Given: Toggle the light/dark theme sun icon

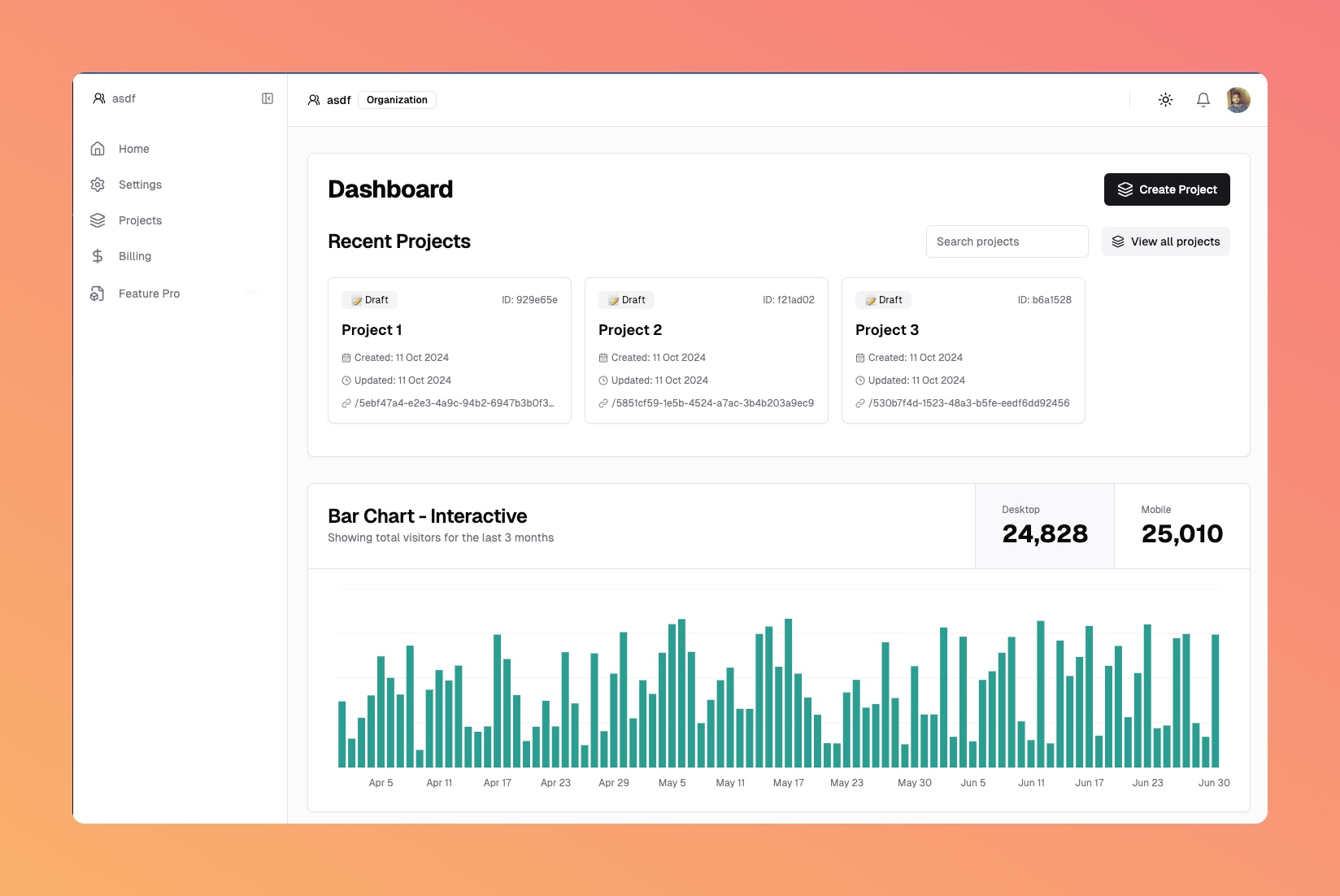Looking at the screenshot, I should (x=1165, y=100).
